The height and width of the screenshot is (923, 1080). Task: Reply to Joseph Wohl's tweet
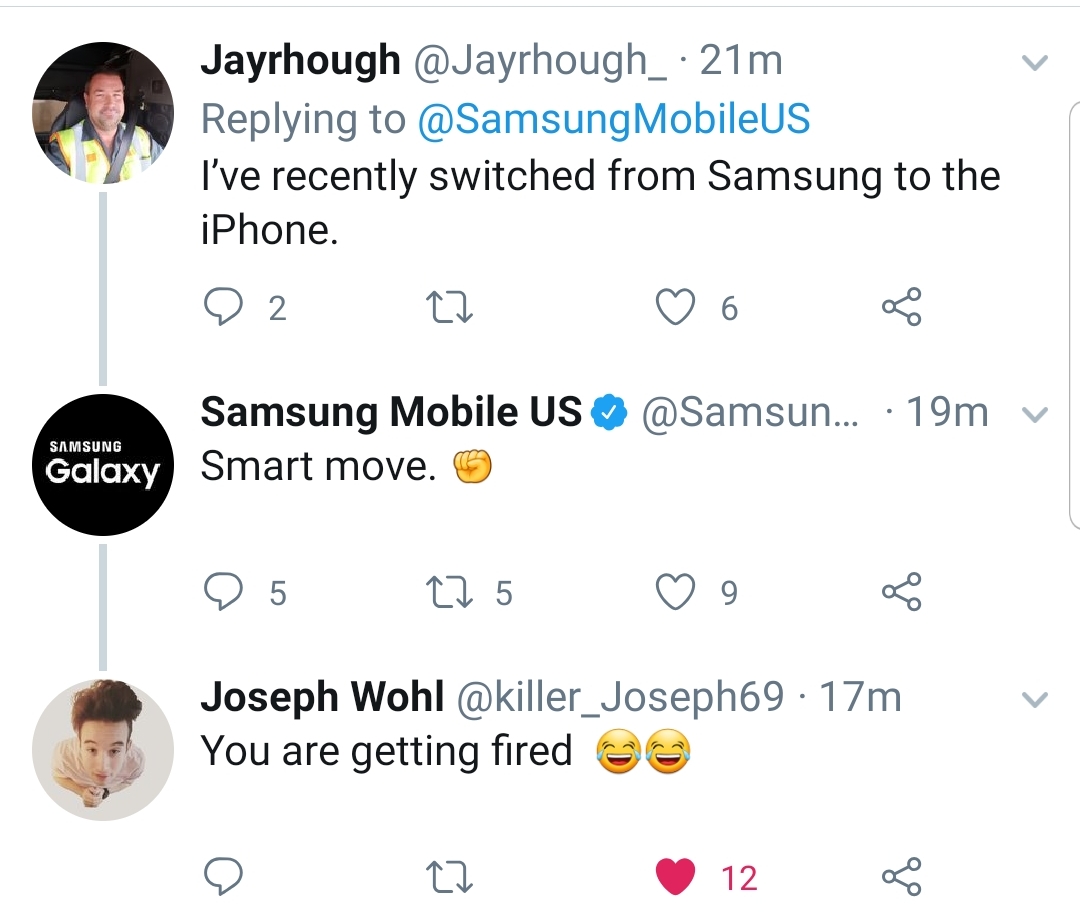[221, 877]
